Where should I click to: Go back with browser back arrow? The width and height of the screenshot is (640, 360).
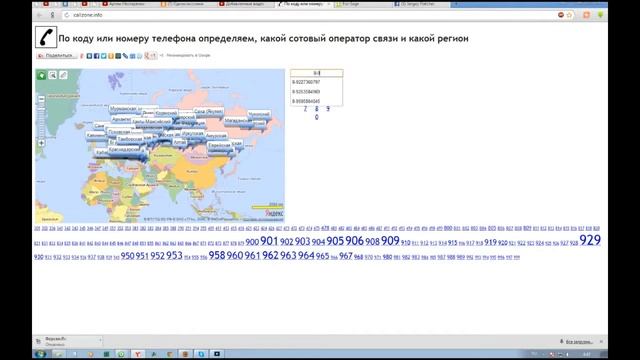pyautogui.click(x=39, y=15)
